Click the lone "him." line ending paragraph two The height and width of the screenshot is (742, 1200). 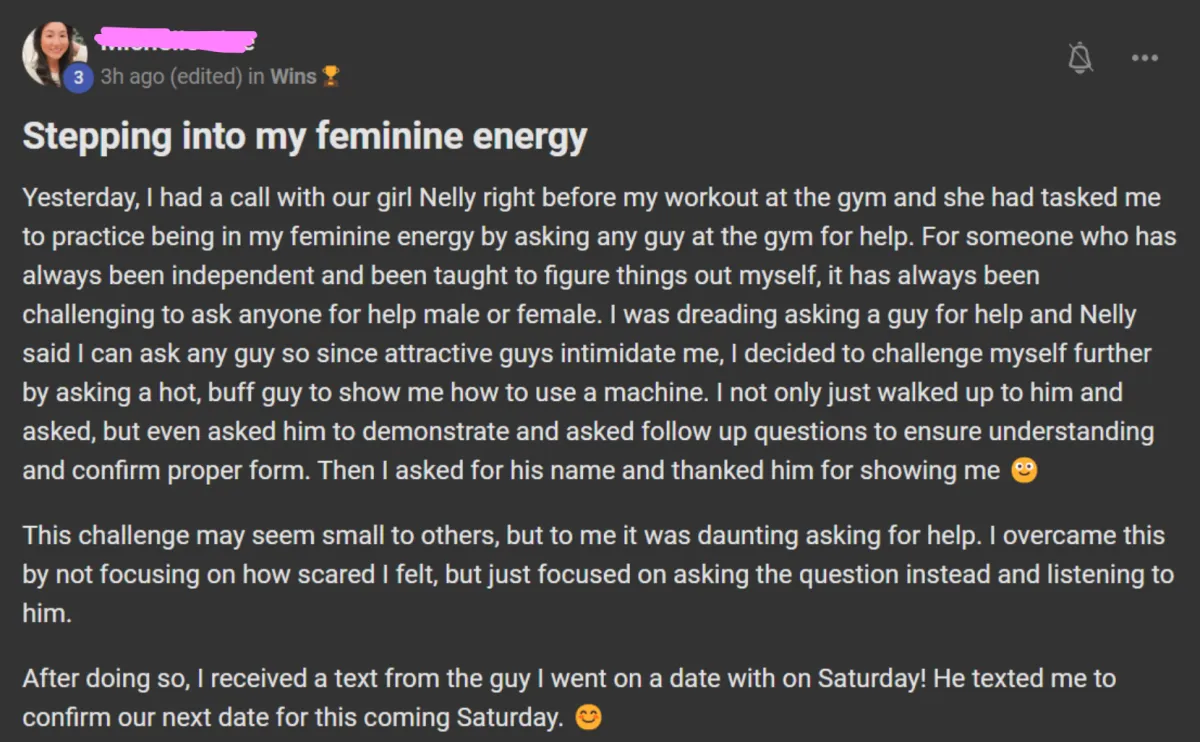click(x=47, y=613)
